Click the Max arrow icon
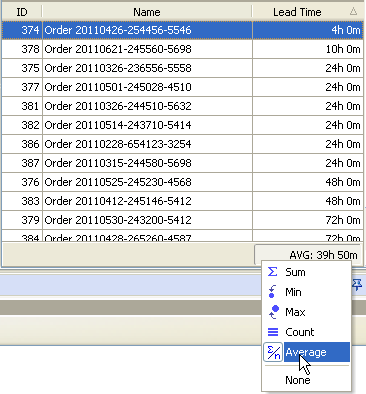366x394 pixels. 273,312
